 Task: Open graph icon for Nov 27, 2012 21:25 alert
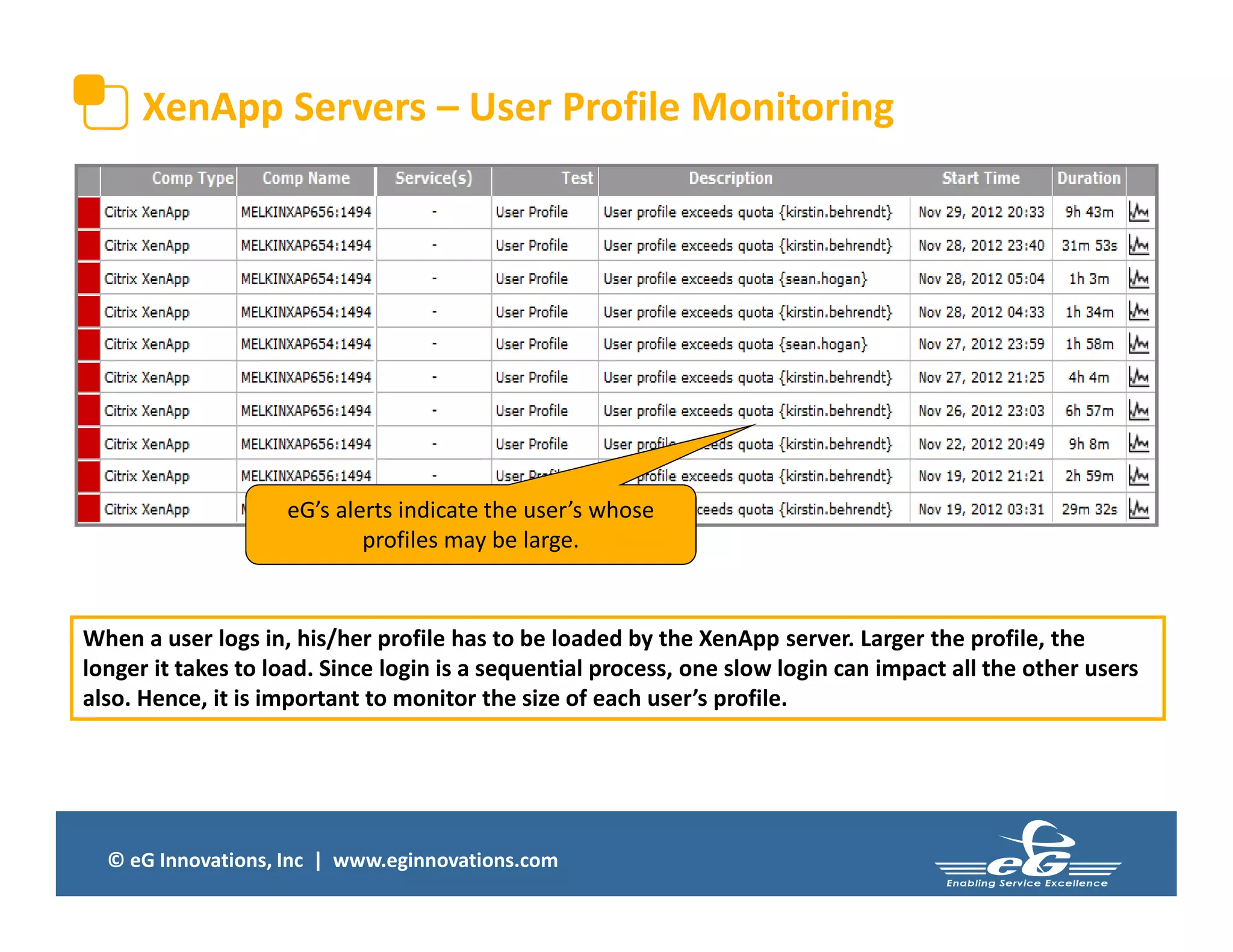click(1139, 377)
